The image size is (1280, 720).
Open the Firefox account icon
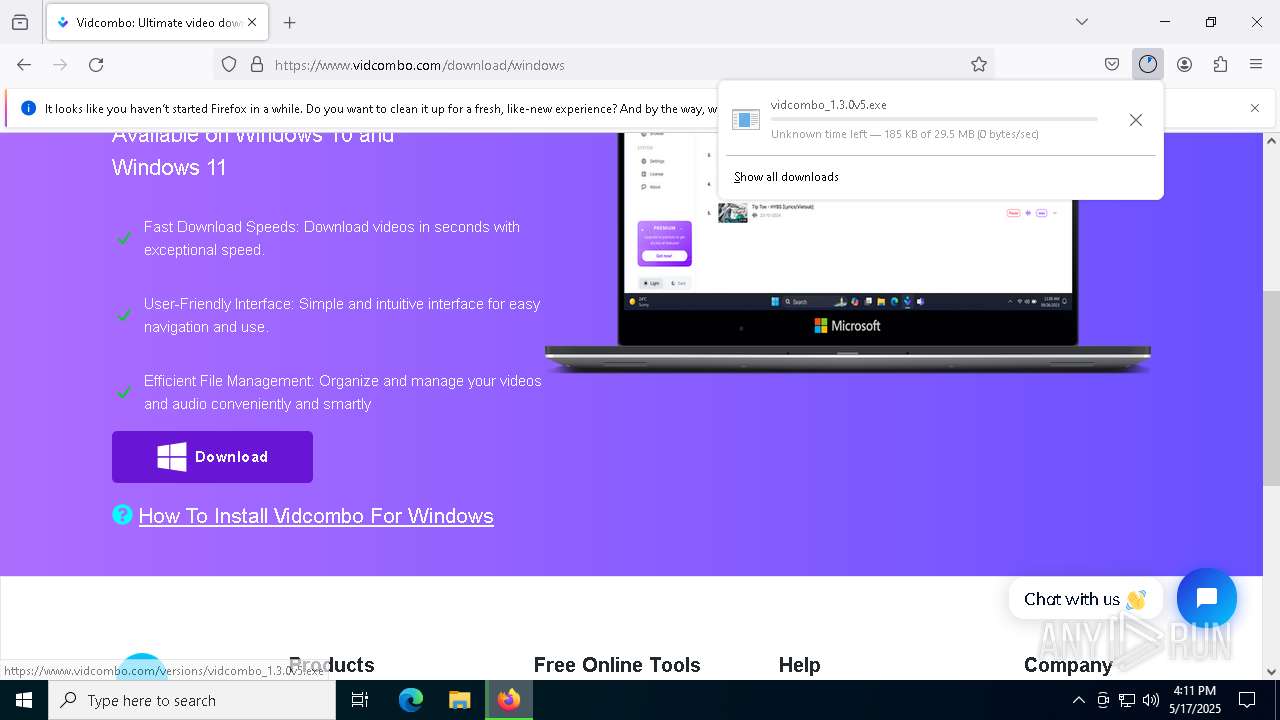[1184, 65]
